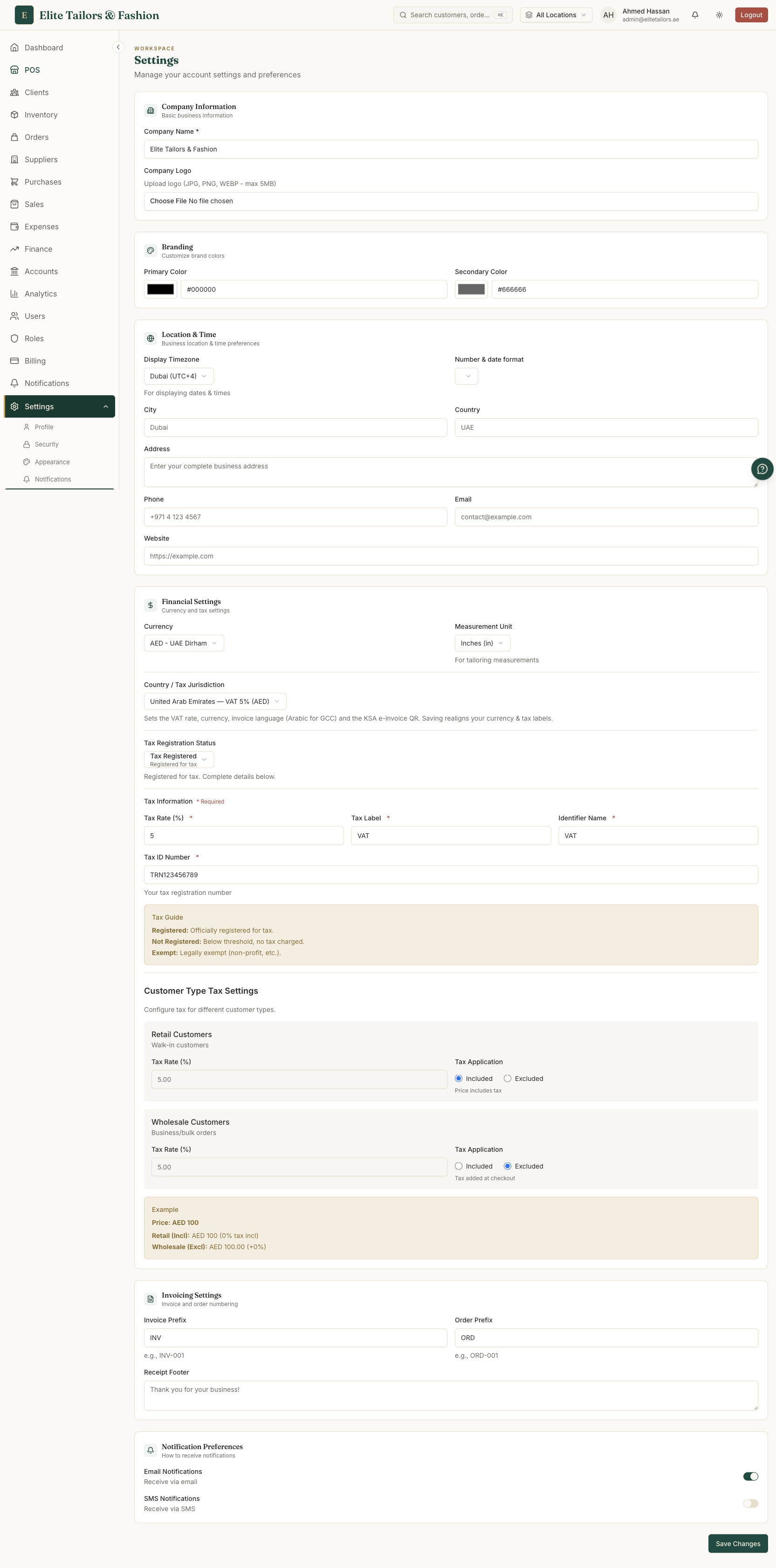Open the Display Timezone Dubai dropdown

tap(179, 376)
